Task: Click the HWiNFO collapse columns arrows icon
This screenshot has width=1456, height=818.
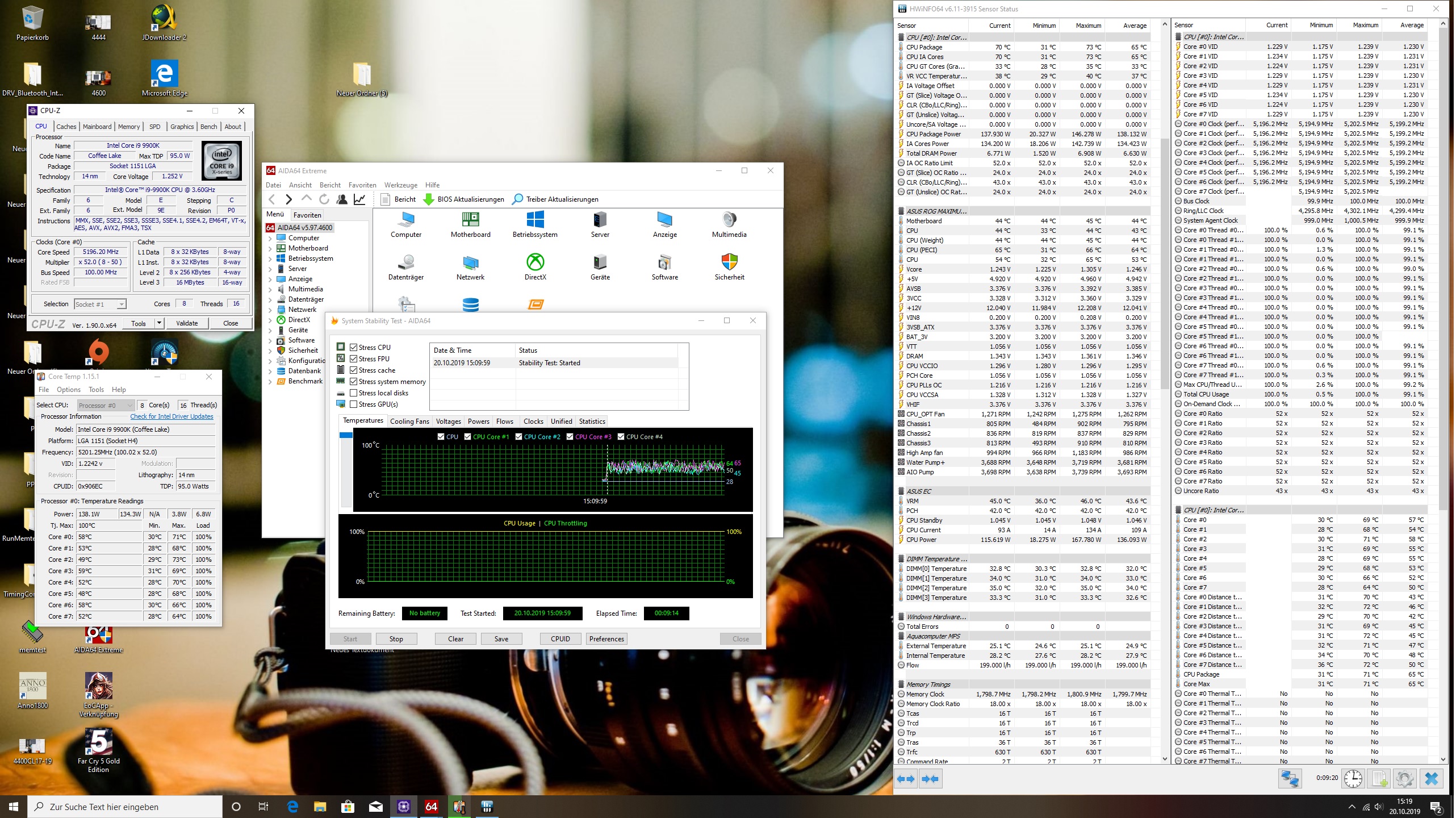Action: pyautogui.click(x=931, y=779)
